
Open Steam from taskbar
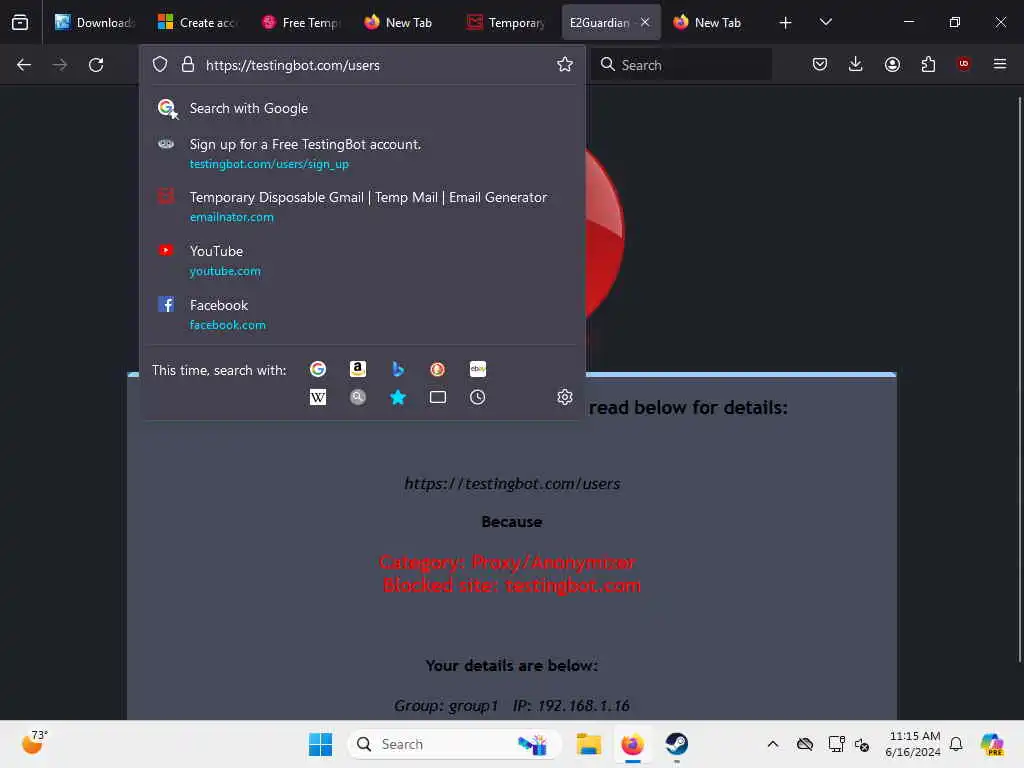click(677, 744)
